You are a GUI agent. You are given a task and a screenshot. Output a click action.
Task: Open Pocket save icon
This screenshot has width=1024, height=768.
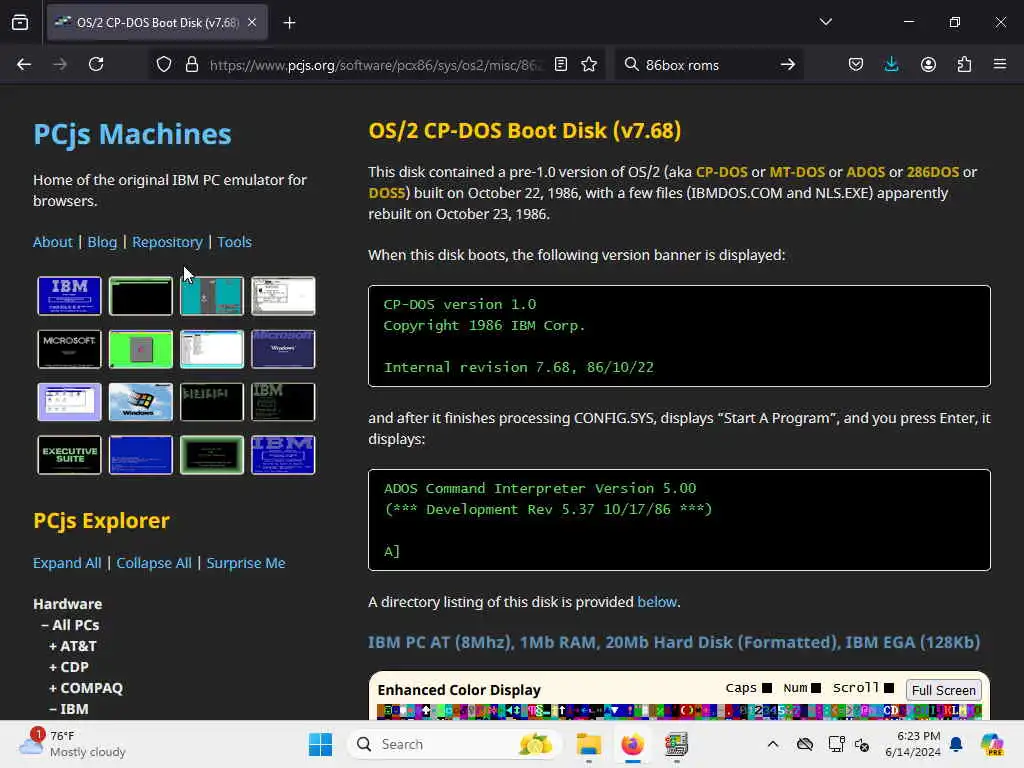pos(856,64)
